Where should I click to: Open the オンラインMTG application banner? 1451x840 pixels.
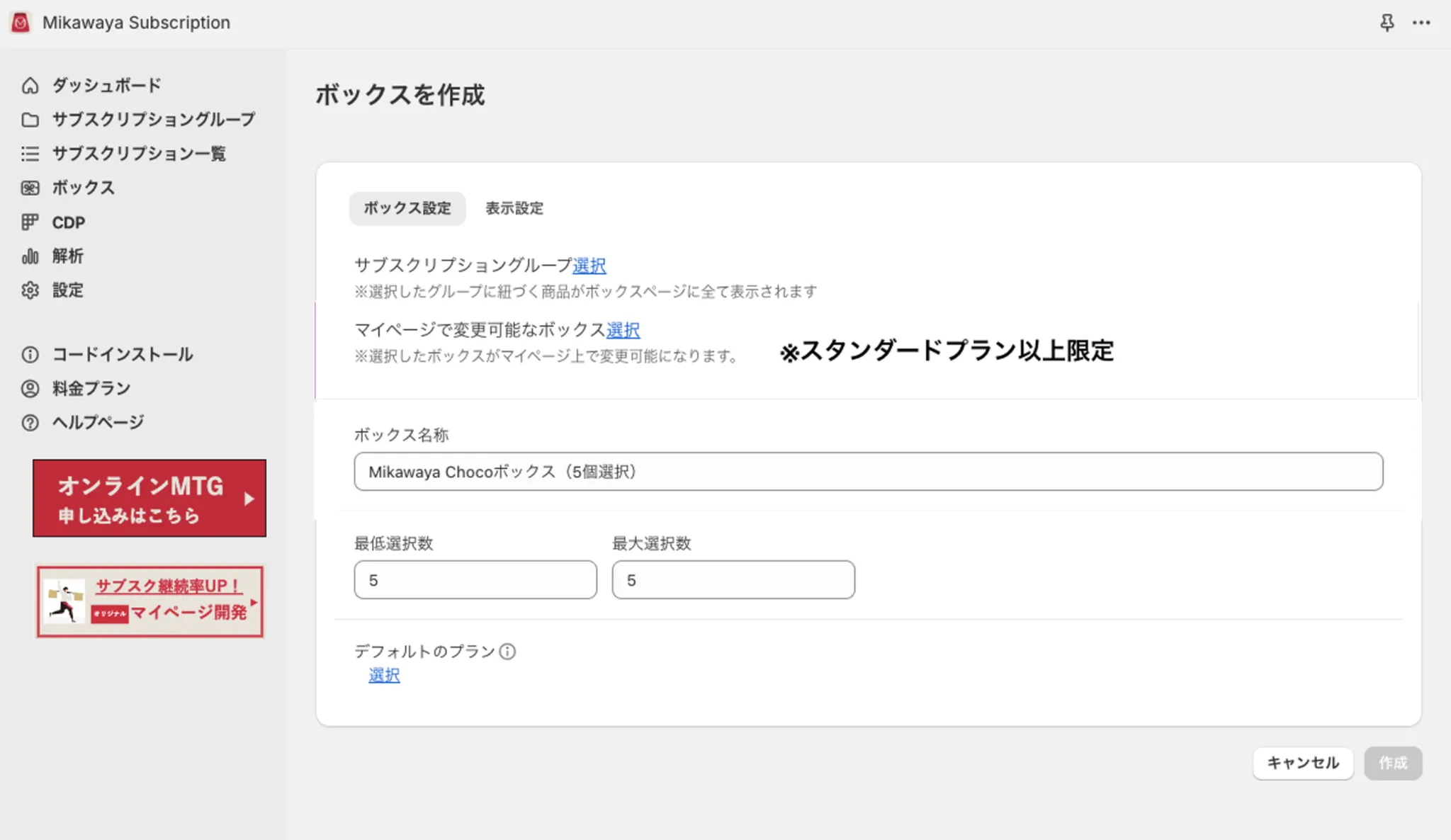pos(149,499)
